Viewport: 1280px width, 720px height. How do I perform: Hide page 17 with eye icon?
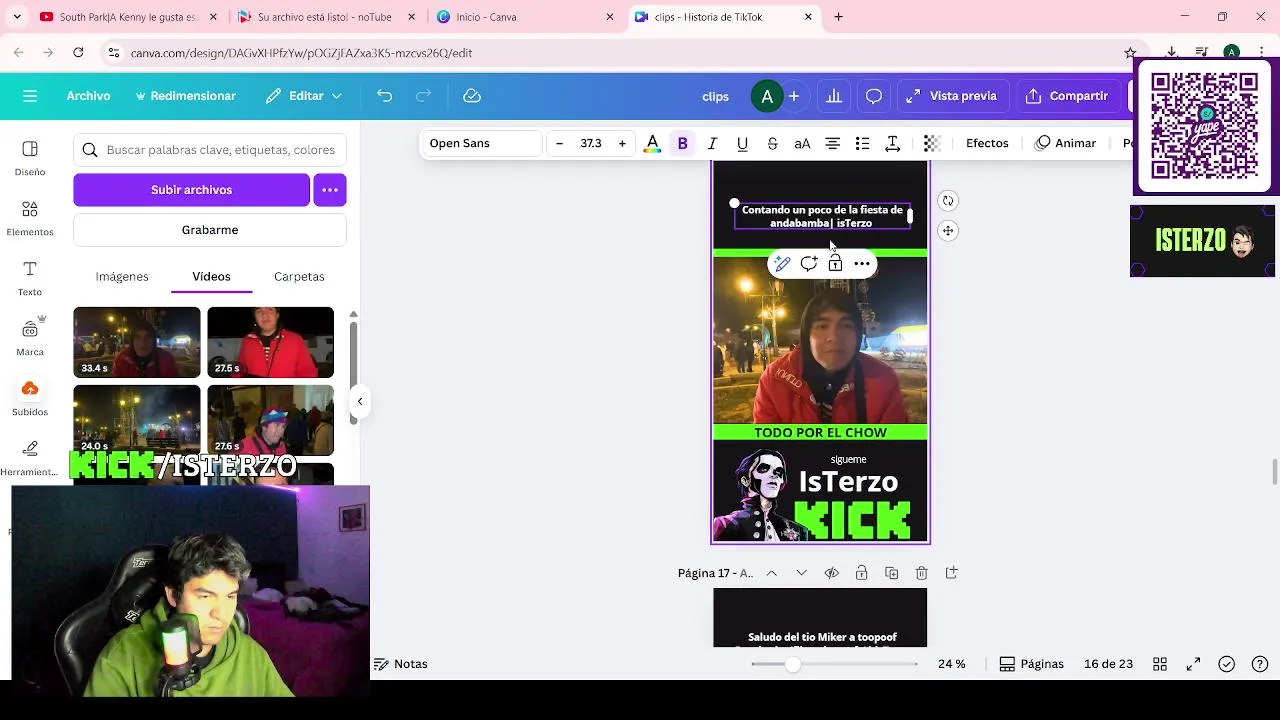click(x=831, y=573)
